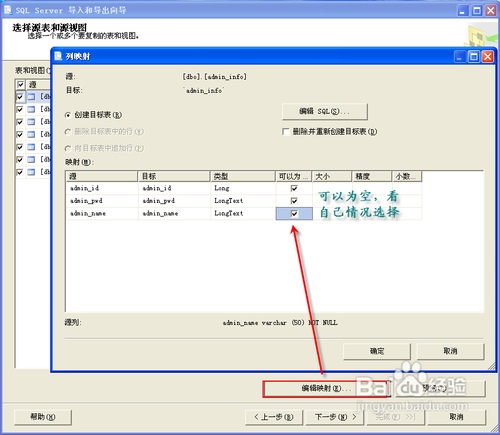Click the admin_id destination cell

[174, 188]
